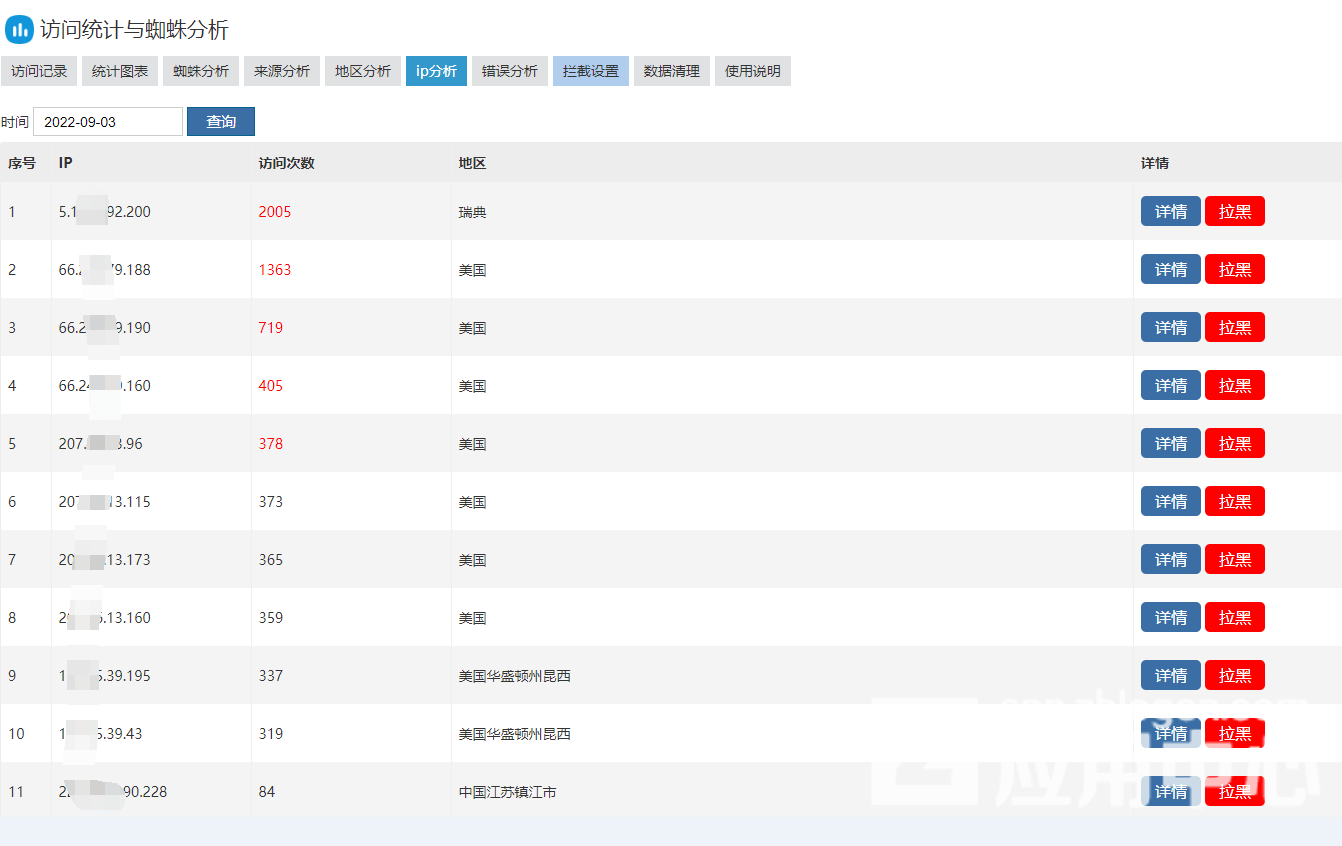1342x846 pixels.
Task: Click the IP ending in 13.115
Action: [x=105, y=502]
